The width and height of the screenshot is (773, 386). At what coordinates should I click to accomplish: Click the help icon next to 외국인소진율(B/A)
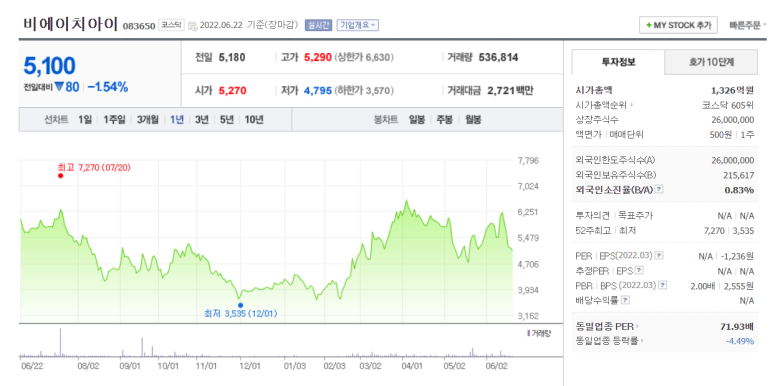point(659,189)
